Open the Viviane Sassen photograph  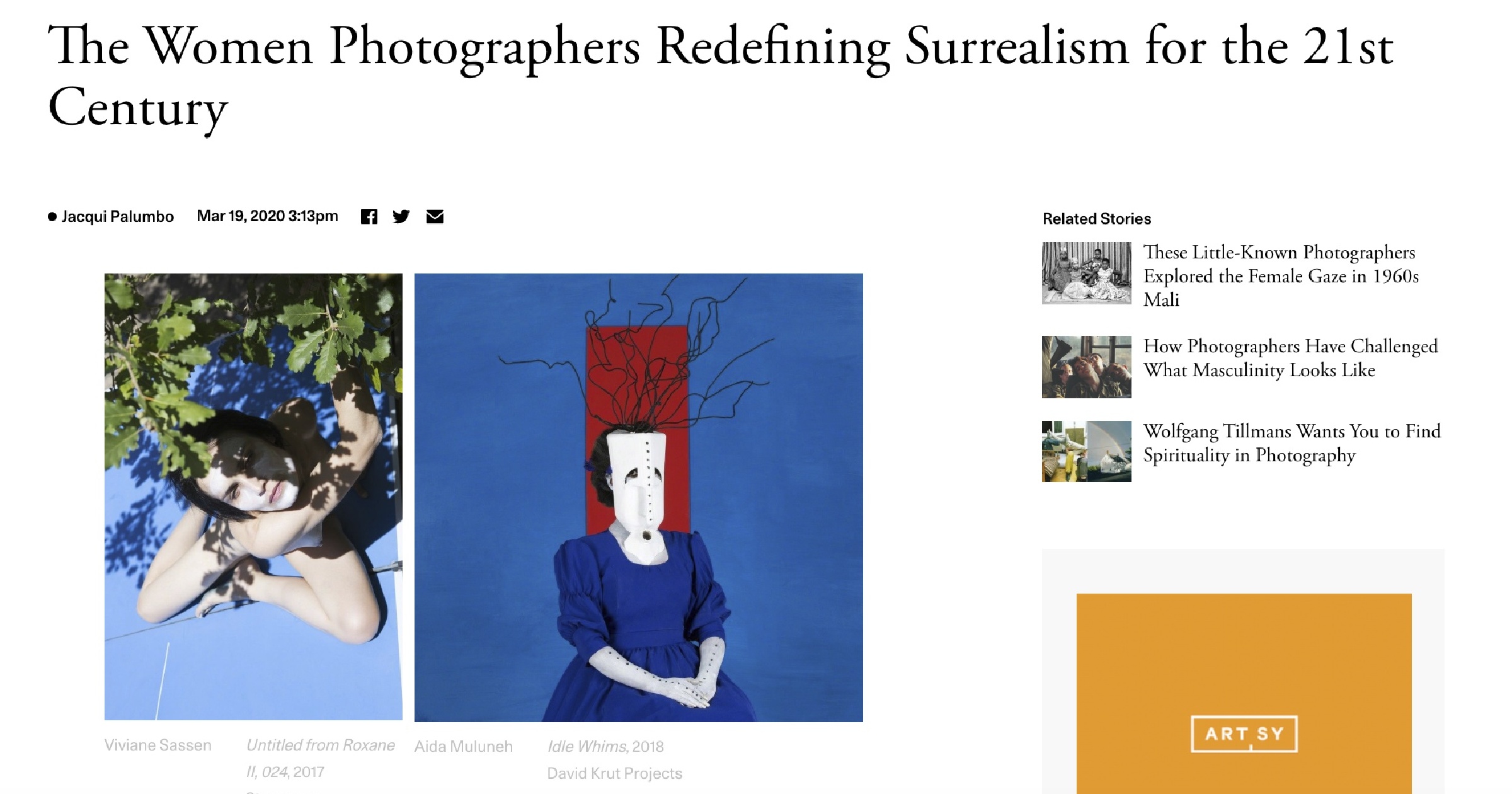click(x=253, y=497)
